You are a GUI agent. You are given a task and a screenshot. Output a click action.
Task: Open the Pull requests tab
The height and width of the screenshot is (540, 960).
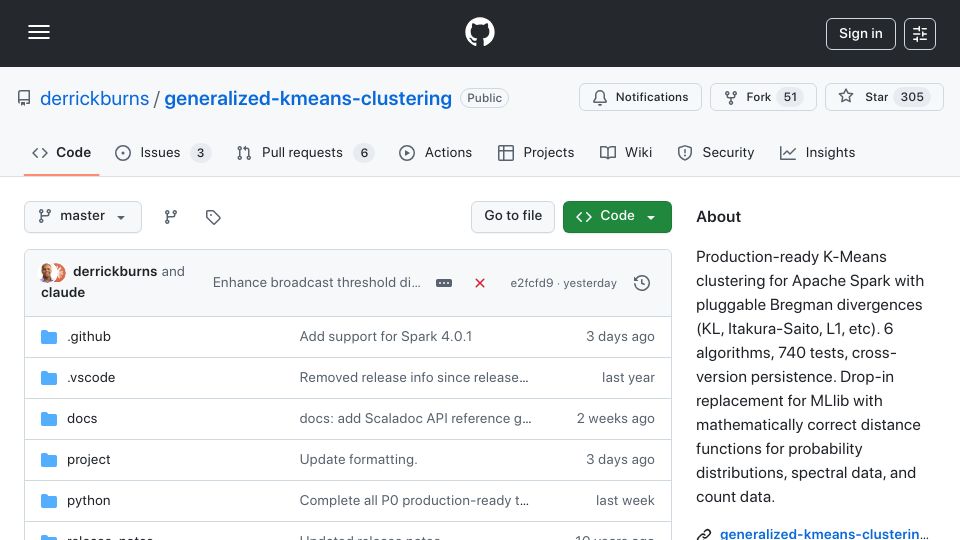(x=305, y=152)
